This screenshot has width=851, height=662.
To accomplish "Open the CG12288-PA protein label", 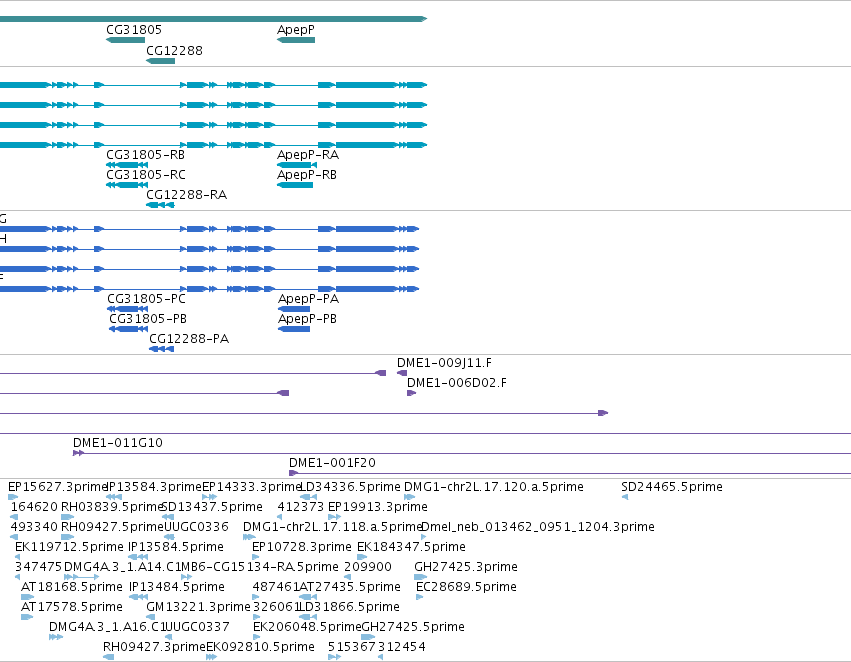I will pos(189,339).
